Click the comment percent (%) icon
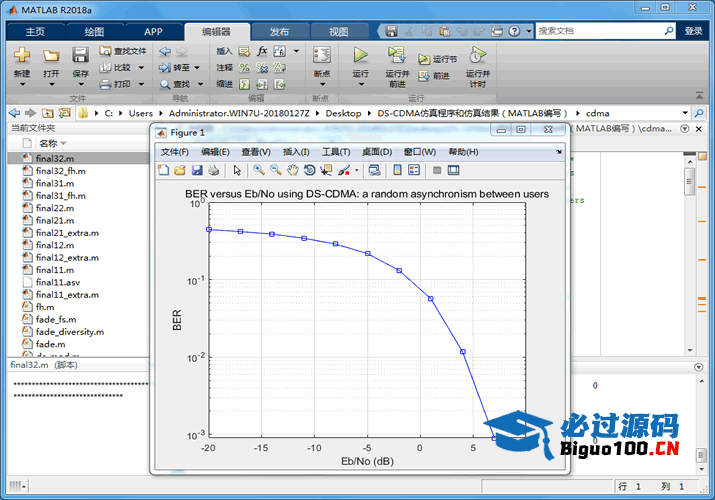This screenshot has width=715, height=500. coord(245,68)
